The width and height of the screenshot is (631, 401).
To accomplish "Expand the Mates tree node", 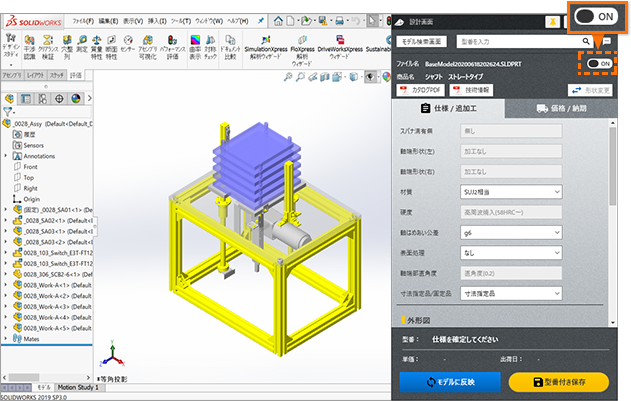I will pyautogui.click(x=7, y=339).
